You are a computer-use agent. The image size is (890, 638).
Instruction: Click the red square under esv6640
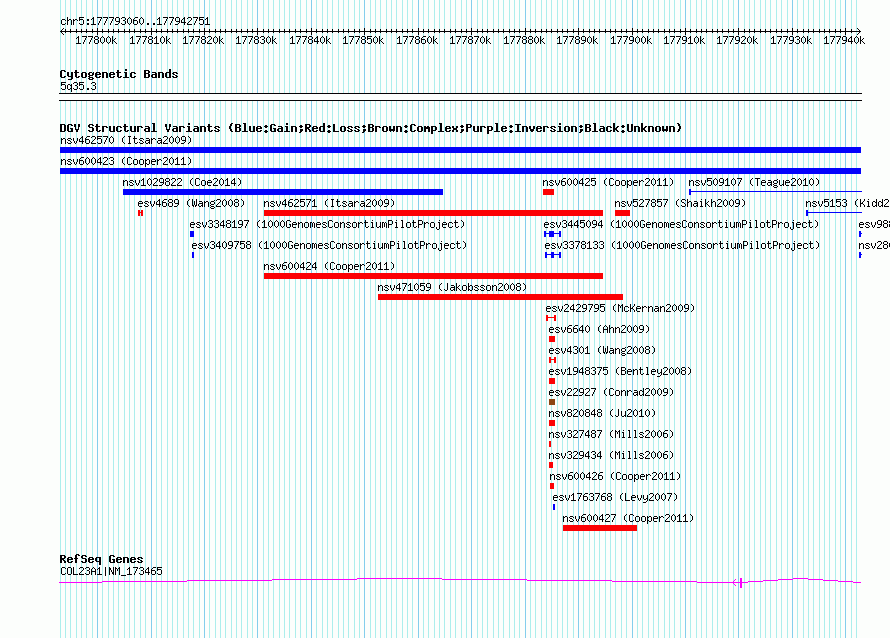tap(552, 339)
